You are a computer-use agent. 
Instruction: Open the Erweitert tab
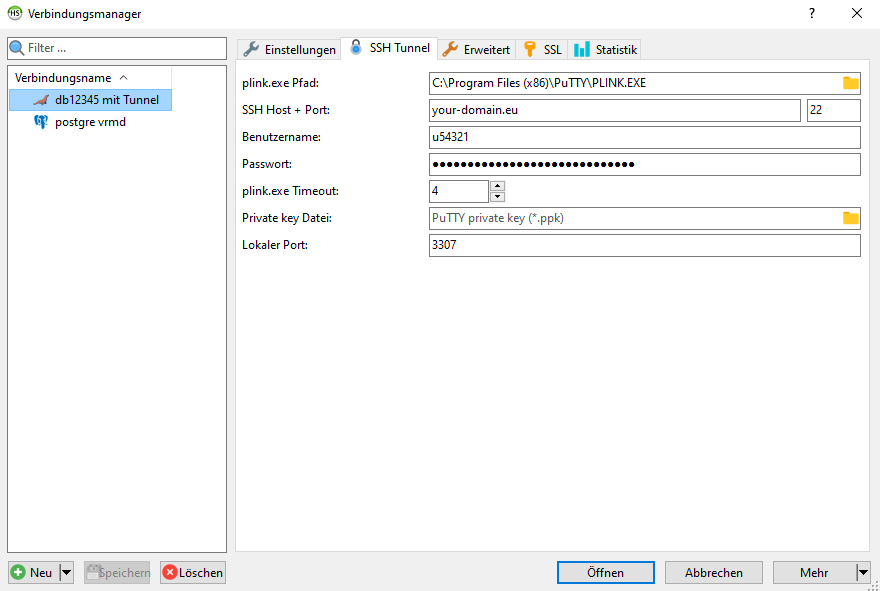pos(476,49)
